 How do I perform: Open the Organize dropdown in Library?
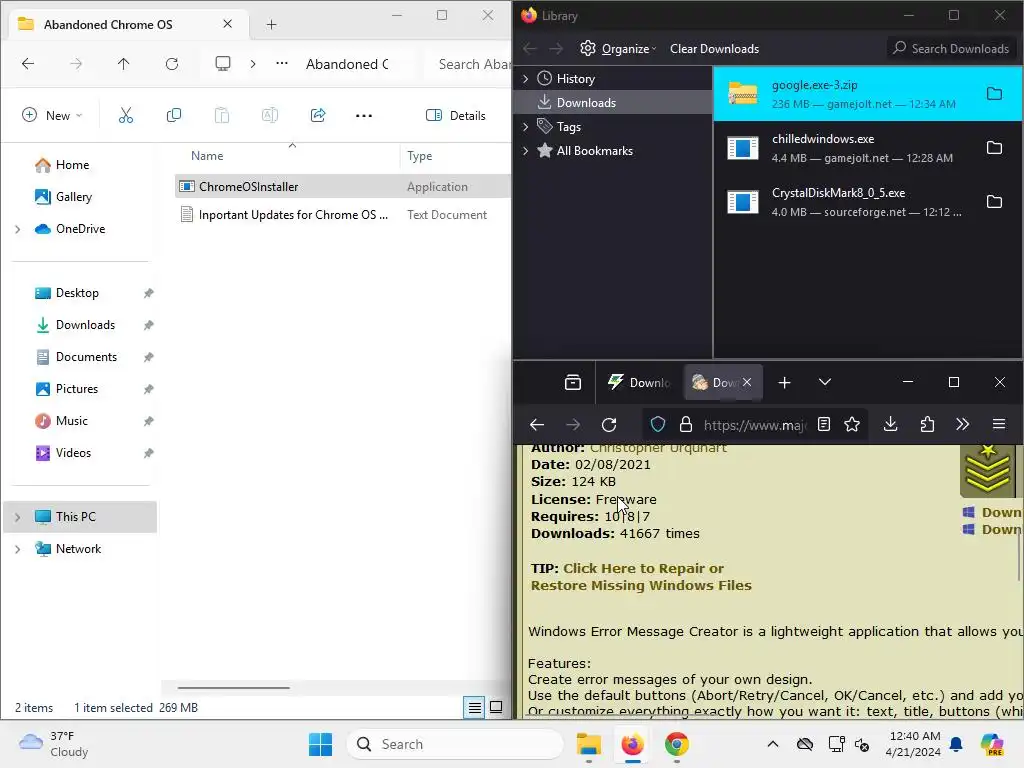(618, 49)
